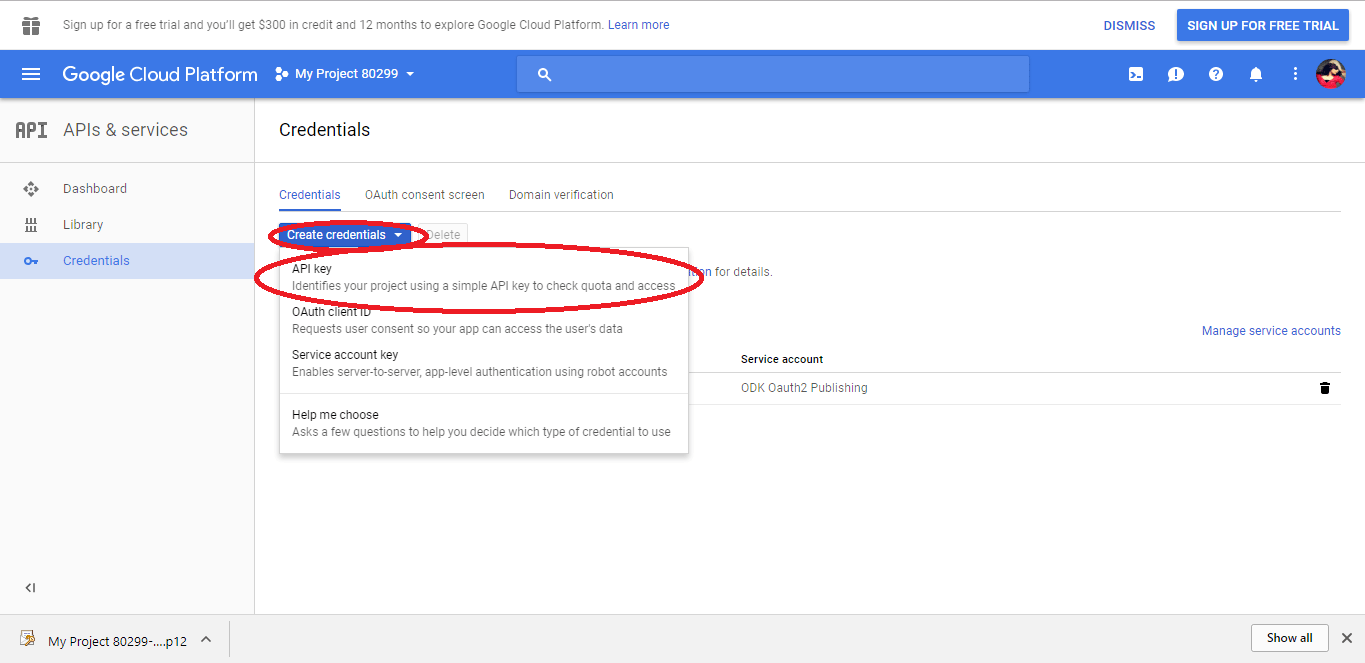1365x663 pixels.
Task: Click Show all downloads button
Action: (x=1290, y=638)
